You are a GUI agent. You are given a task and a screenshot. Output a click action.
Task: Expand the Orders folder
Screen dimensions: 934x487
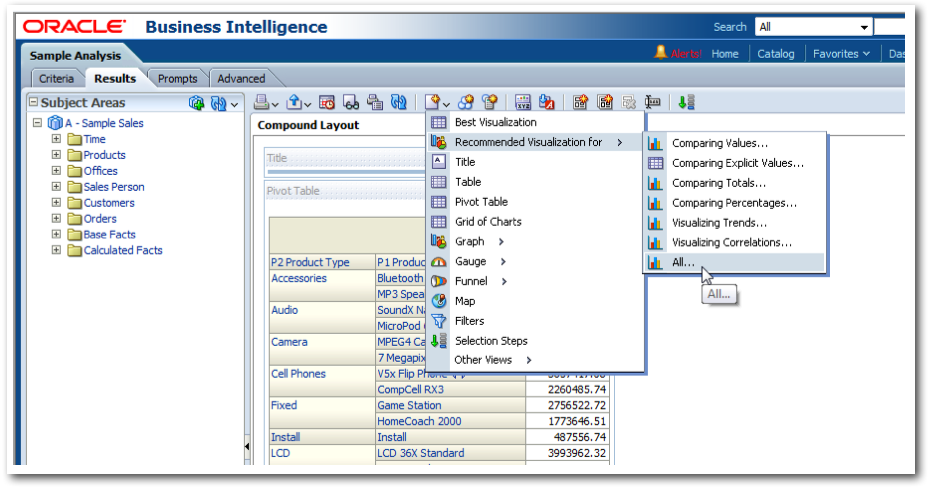click(x=56, y=218)
